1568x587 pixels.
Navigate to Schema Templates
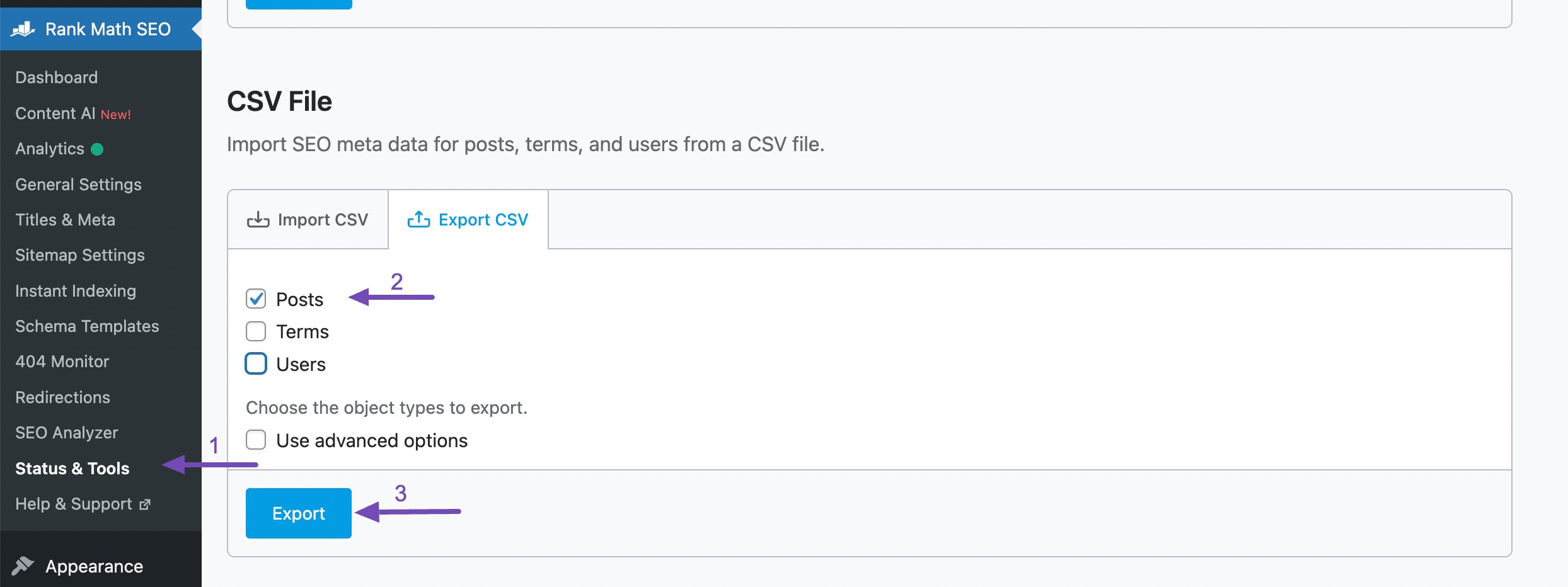[x=86, y=326]
